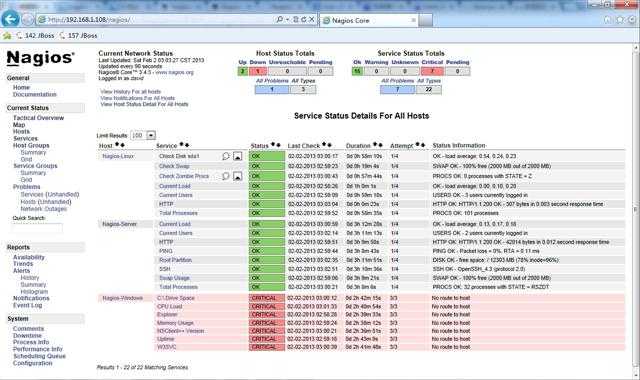Click the red host Down count box
Viewport: 640px width, 380px height.
[x=258, y=71]
